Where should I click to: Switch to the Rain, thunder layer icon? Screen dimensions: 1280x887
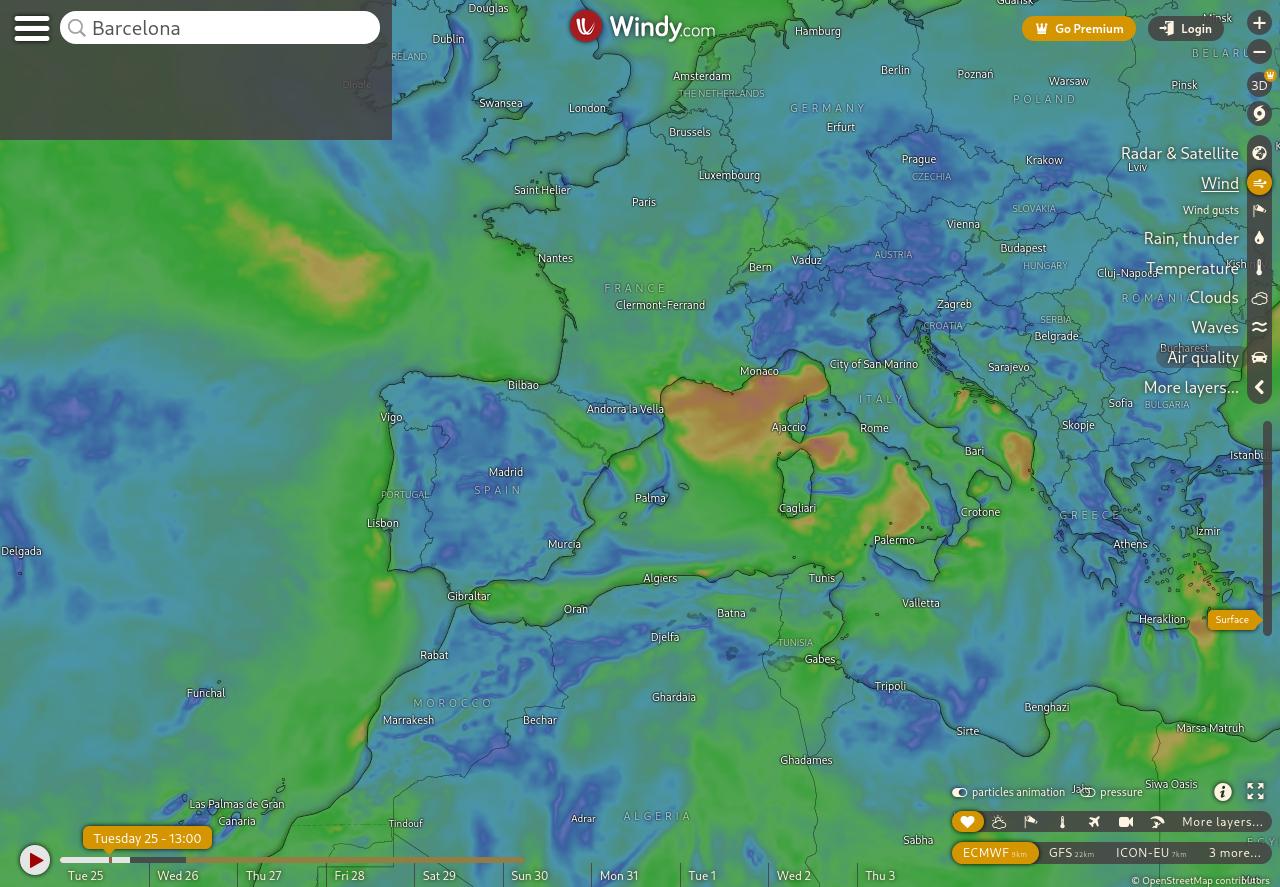1259,238
